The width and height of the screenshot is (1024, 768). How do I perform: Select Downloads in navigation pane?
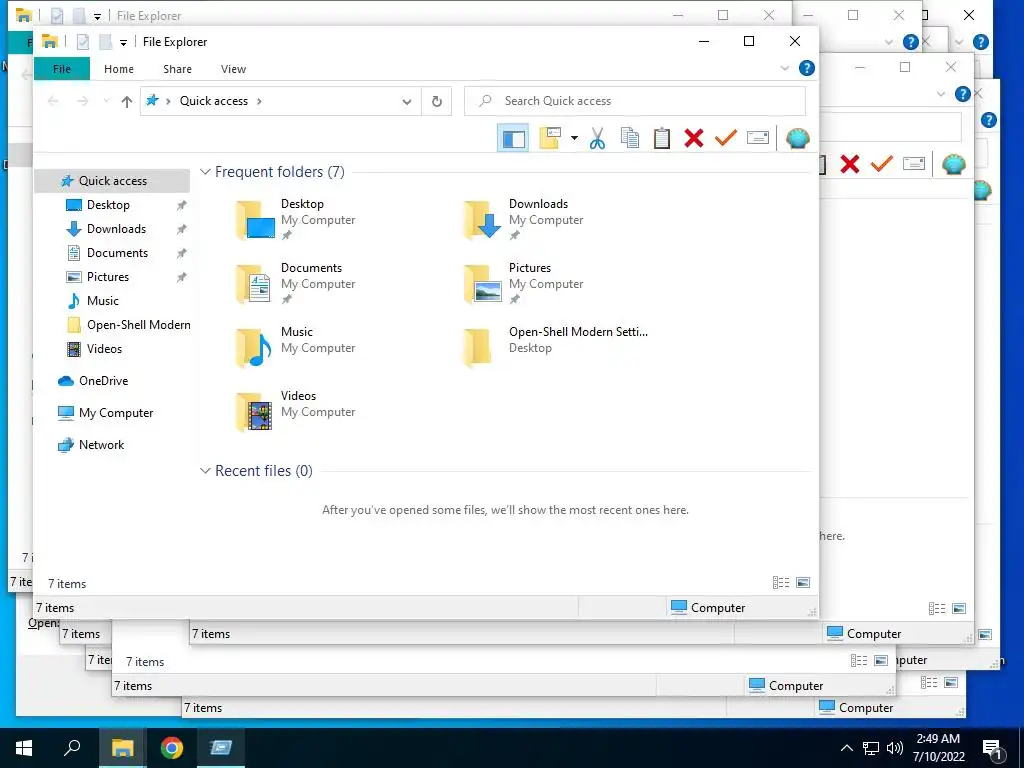[x=116, y=229]
